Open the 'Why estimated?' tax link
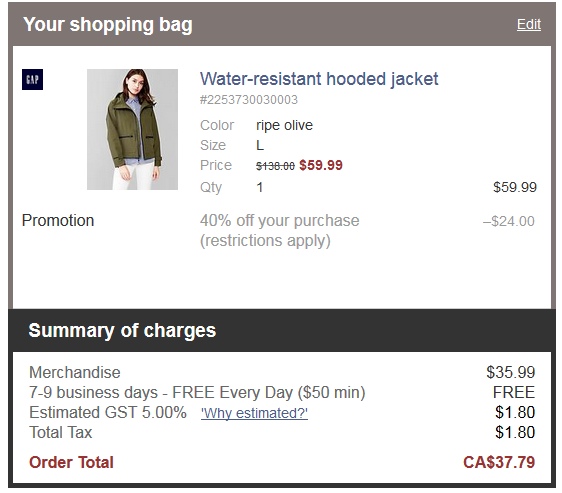Viewport: 562px width, 493px height. coord(254,413)
